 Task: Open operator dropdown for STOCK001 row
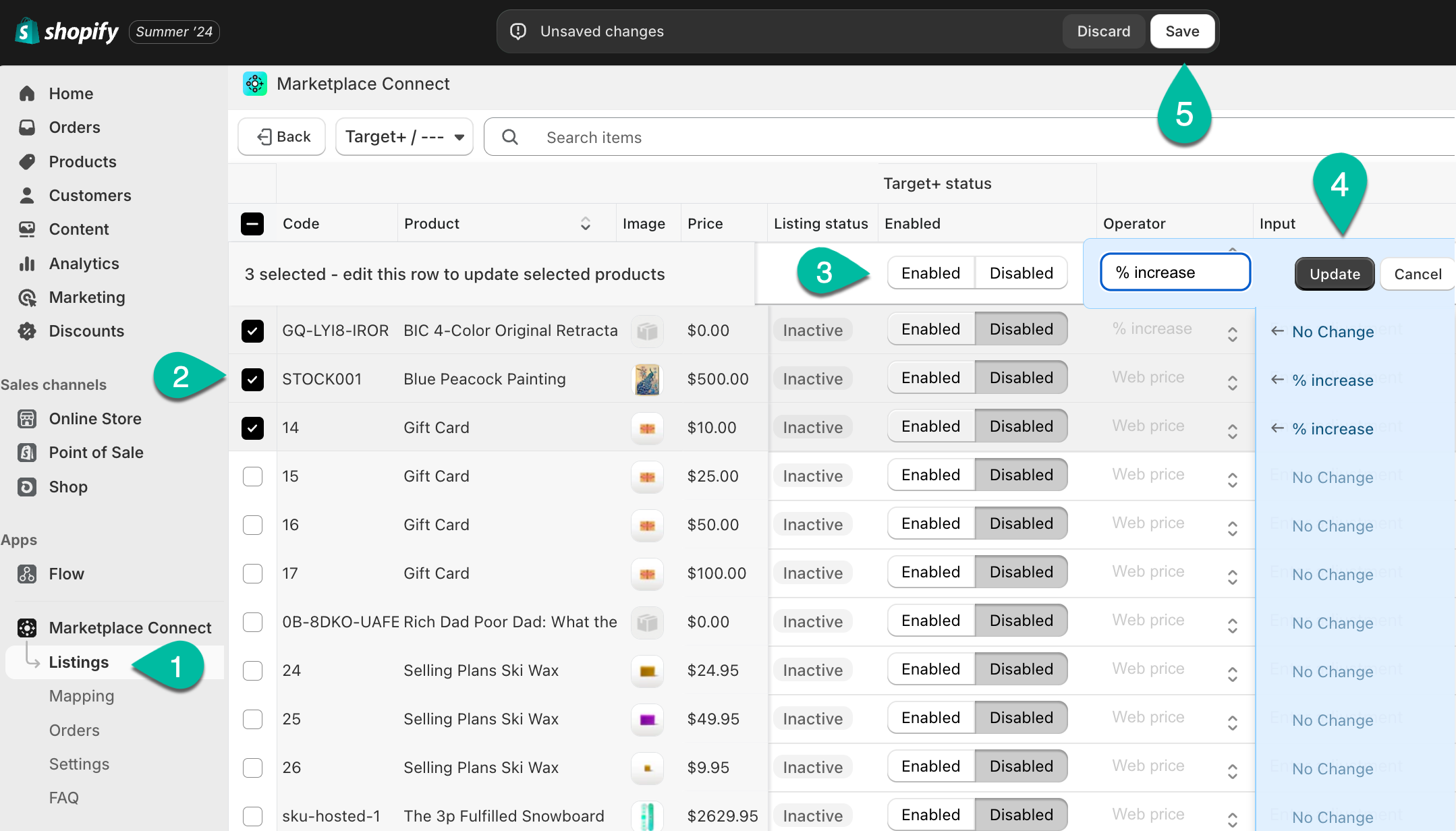click(x=1175, y=378)
